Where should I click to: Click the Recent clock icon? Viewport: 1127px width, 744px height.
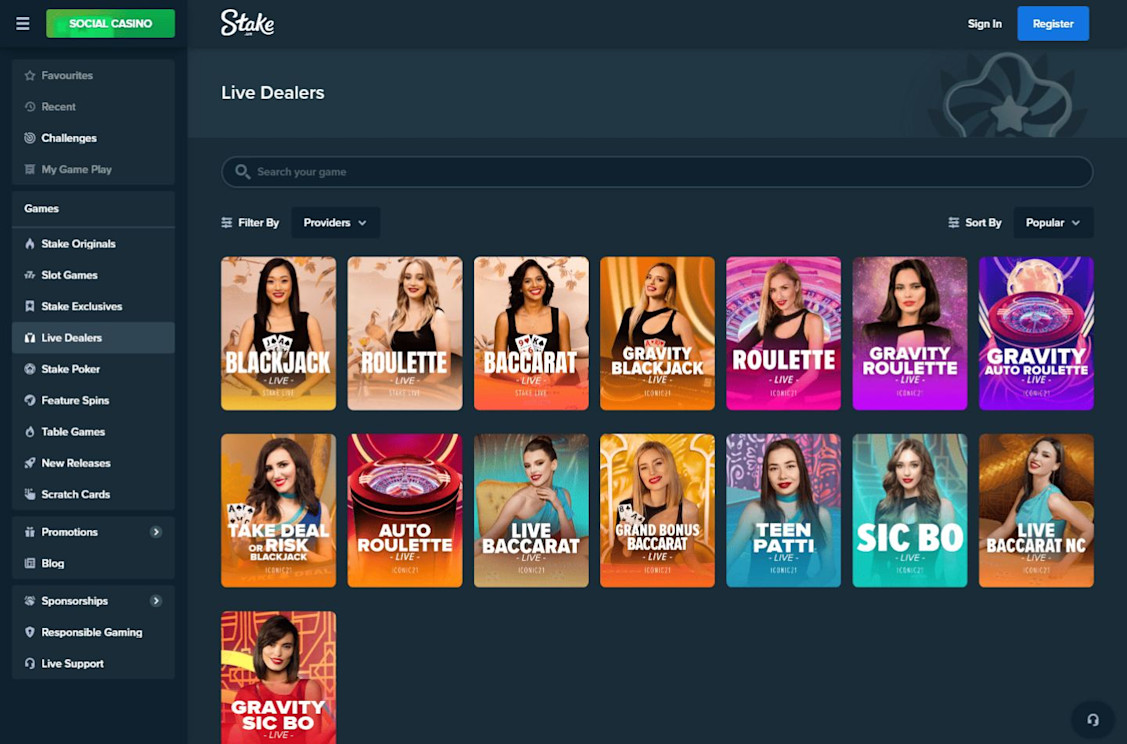tap(29, 106)
